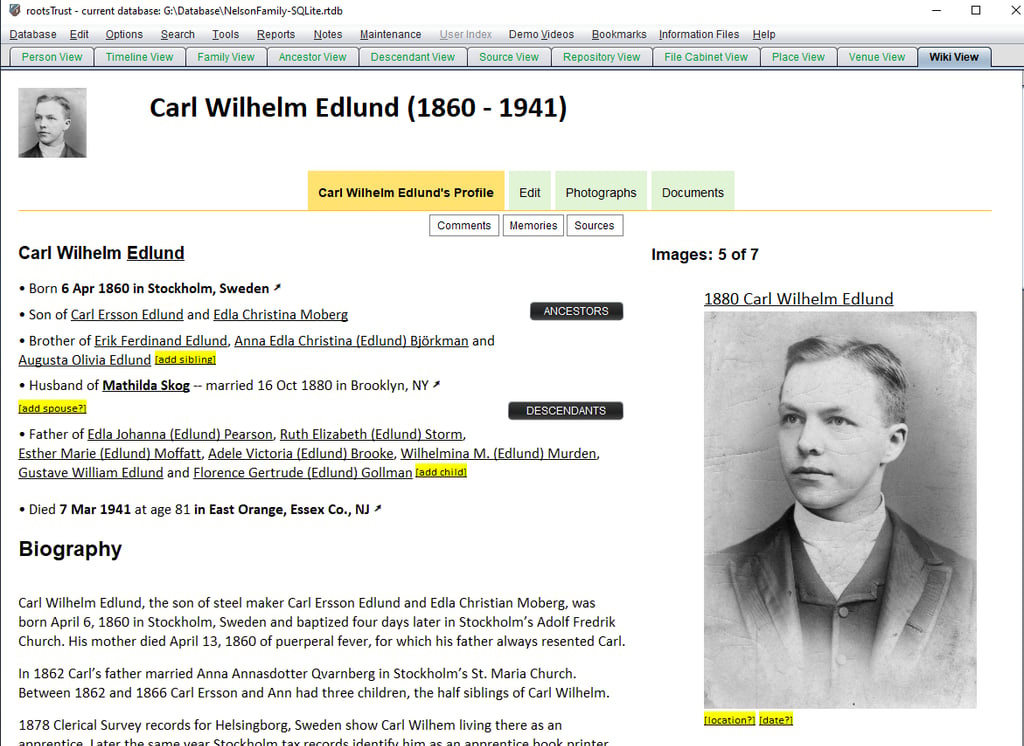Open mother Edla Christina Moberg's profile
The width and height of the screenshot is (1024, 746).
(x=280, y=314)
